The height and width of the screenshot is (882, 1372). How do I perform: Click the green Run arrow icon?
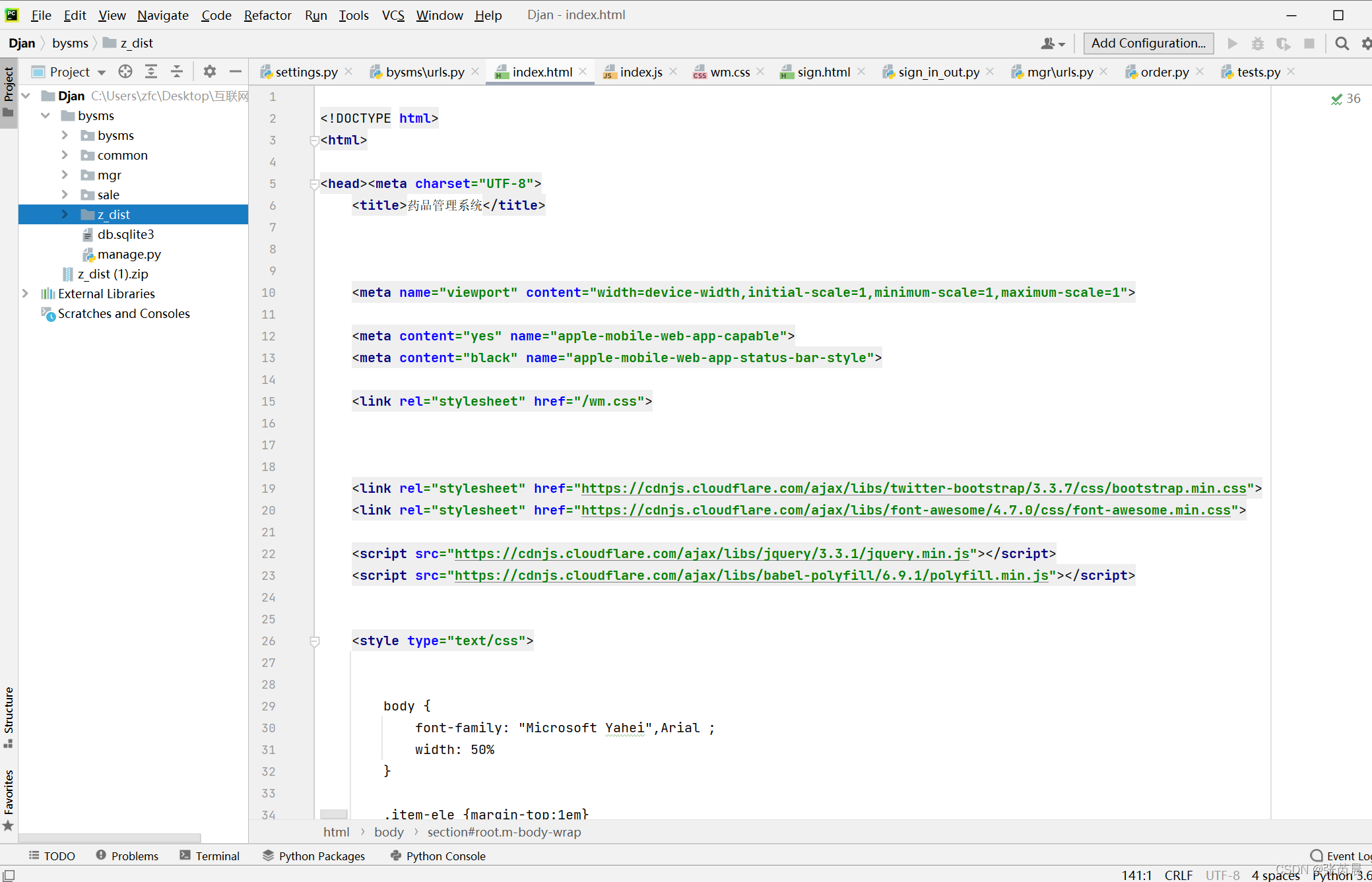pos(1232,44)
